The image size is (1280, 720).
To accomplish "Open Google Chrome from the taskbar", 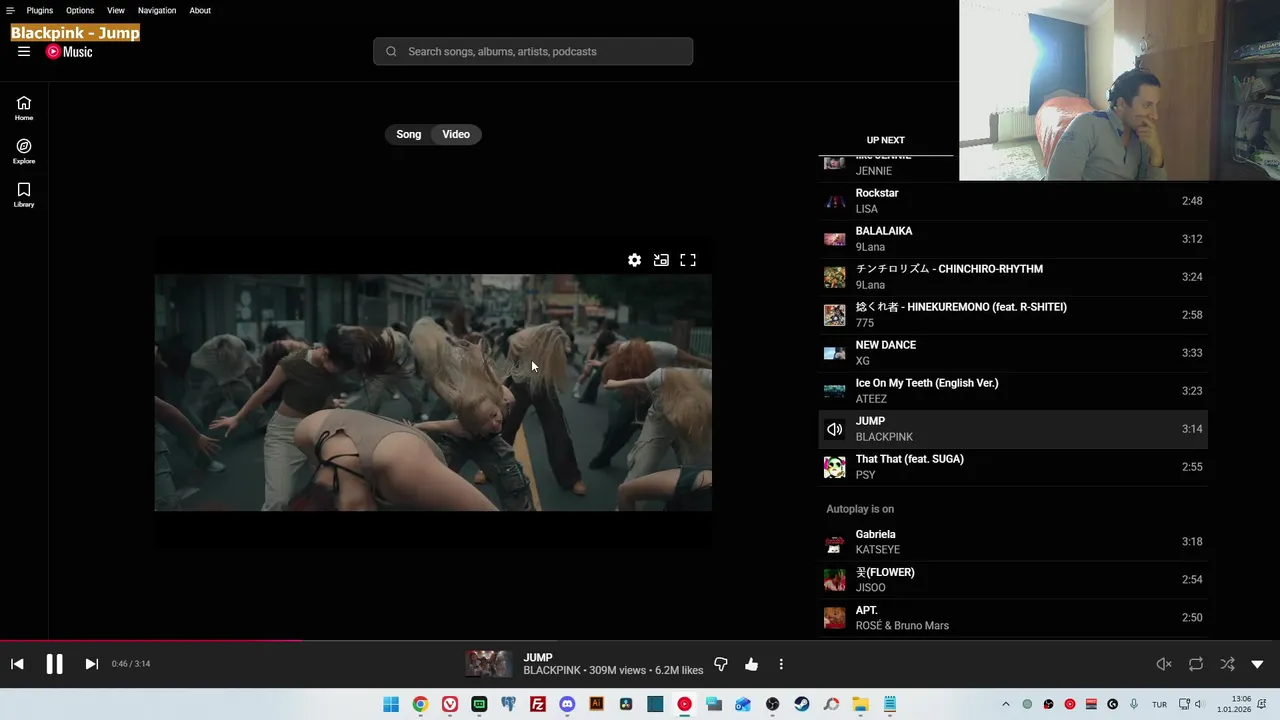I will pos(420,704).
